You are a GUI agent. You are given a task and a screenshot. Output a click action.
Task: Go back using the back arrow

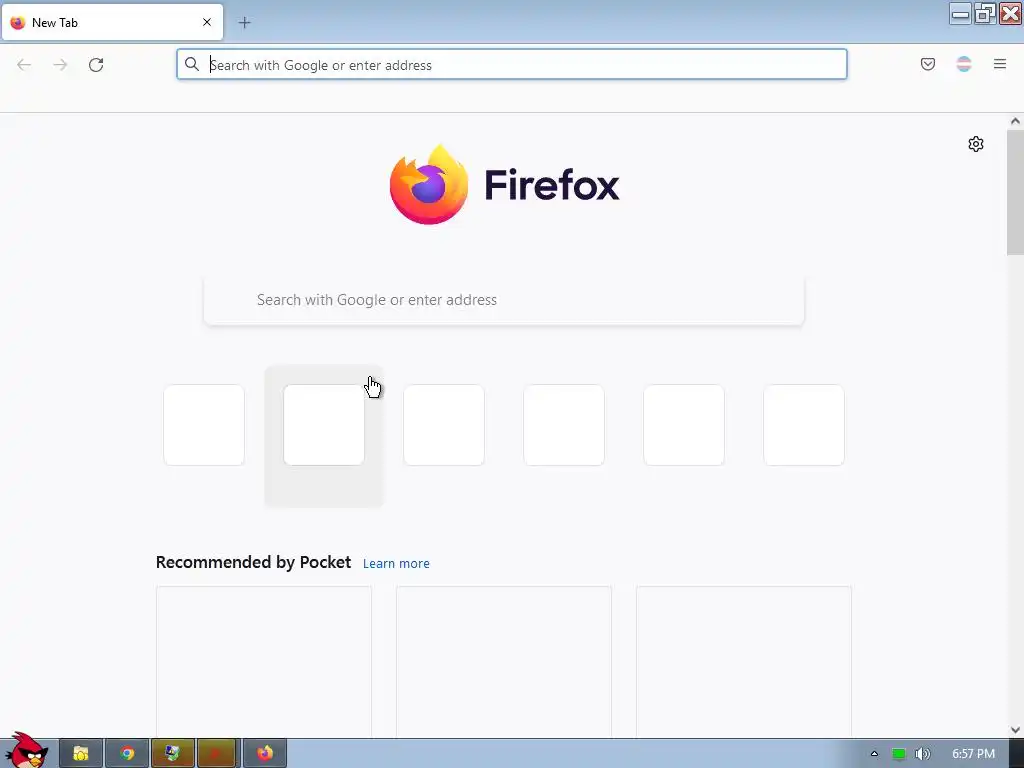point(24,65)
